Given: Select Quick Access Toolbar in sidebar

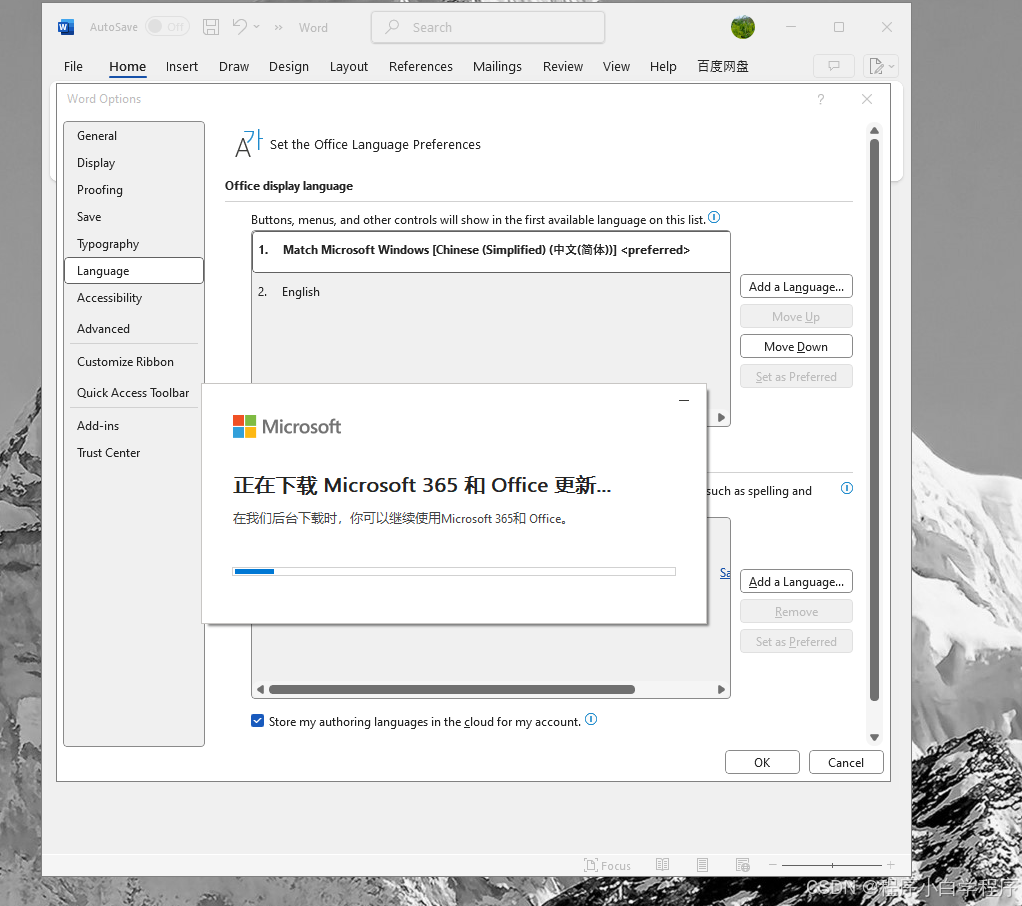Looking at the screenshot, I should [x=134, y=393].
